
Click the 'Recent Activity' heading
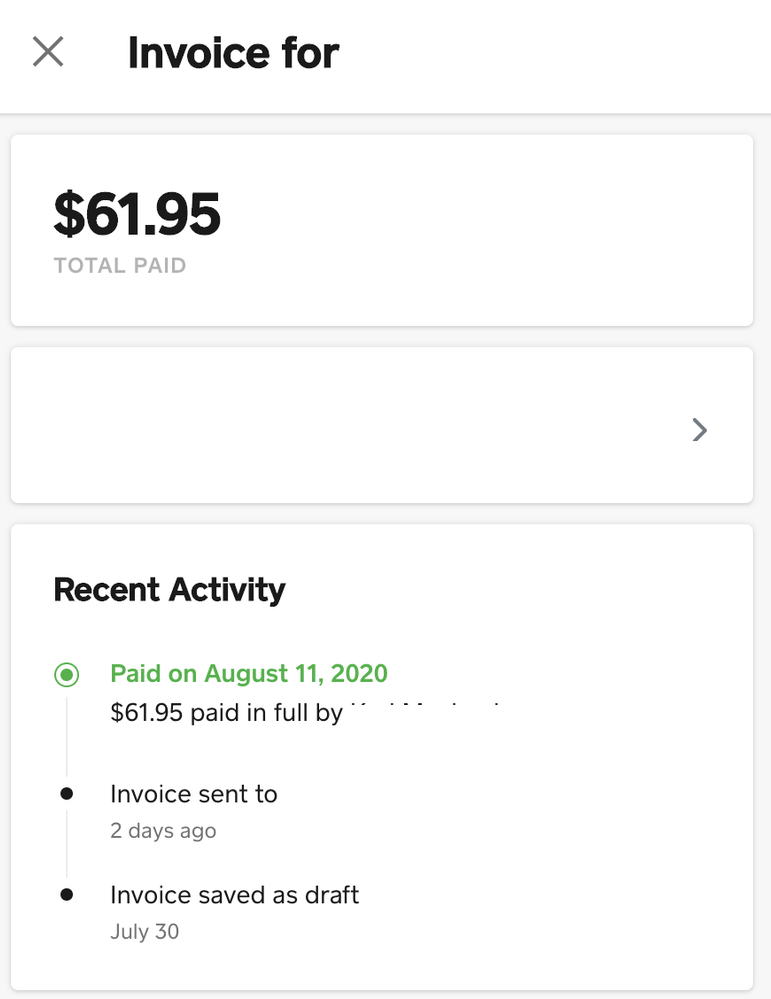(169, 590)
